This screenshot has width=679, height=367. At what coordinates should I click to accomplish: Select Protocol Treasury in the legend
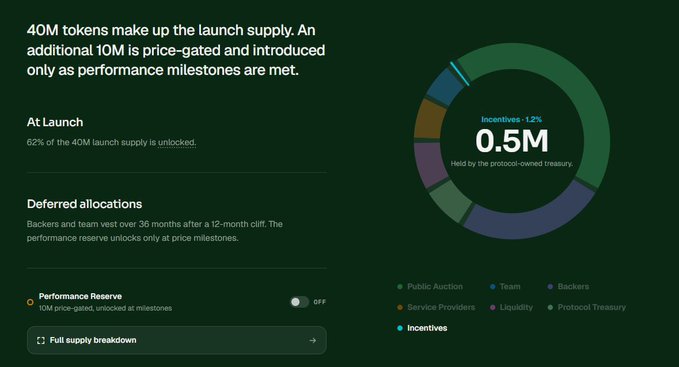tap(587, 307)
